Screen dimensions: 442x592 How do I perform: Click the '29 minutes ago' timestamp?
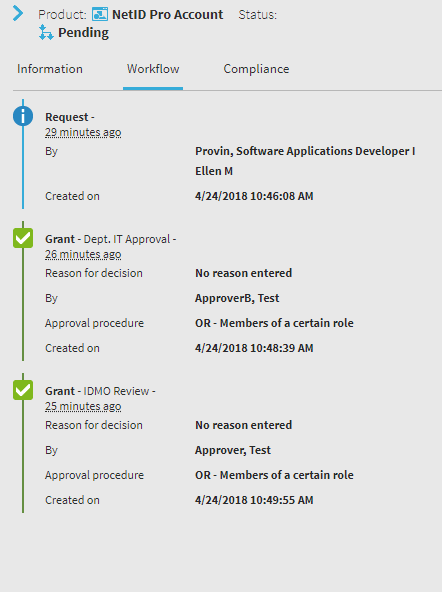coord(83,133)
